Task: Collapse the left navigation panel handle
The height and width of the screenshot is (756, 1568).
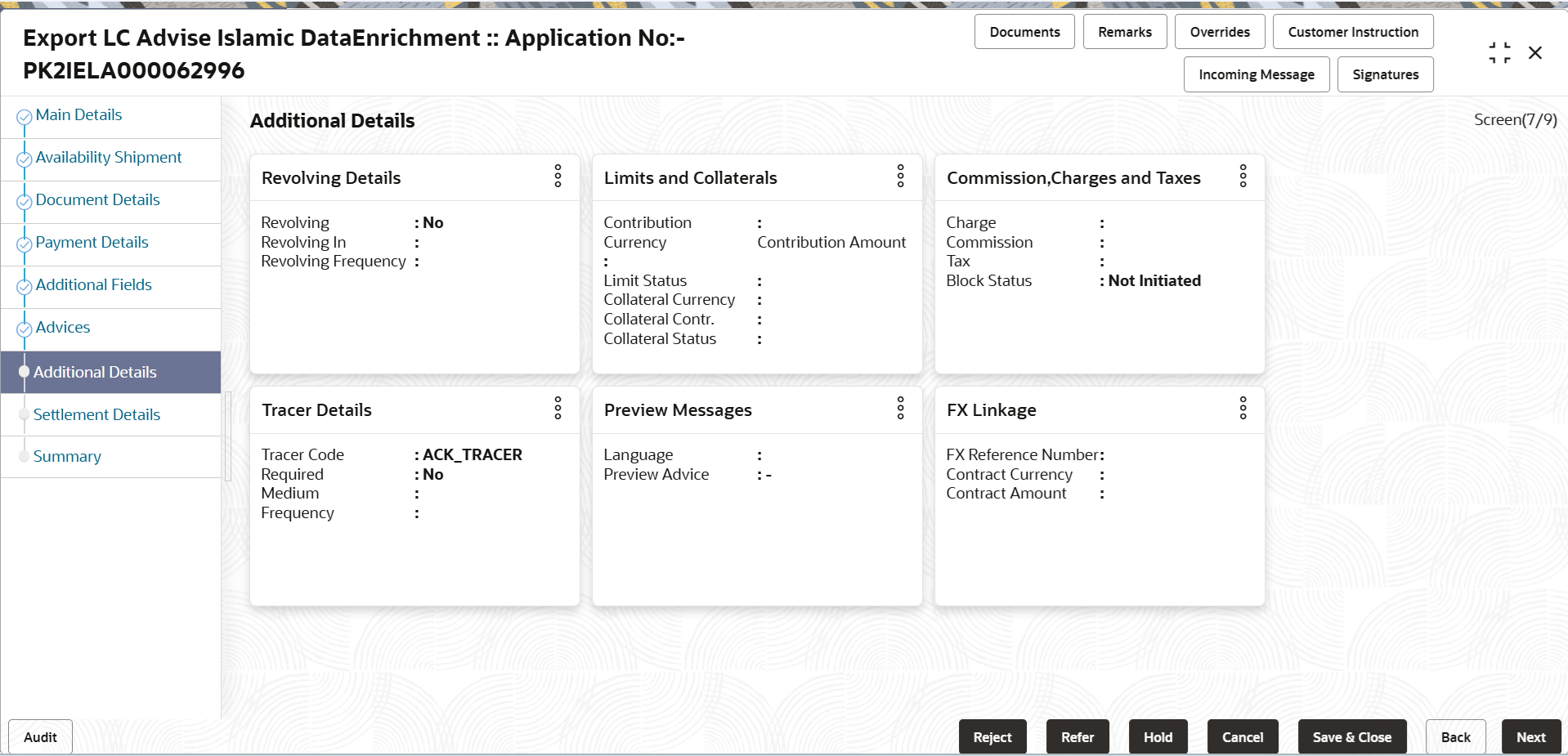Action: (228, 436)
